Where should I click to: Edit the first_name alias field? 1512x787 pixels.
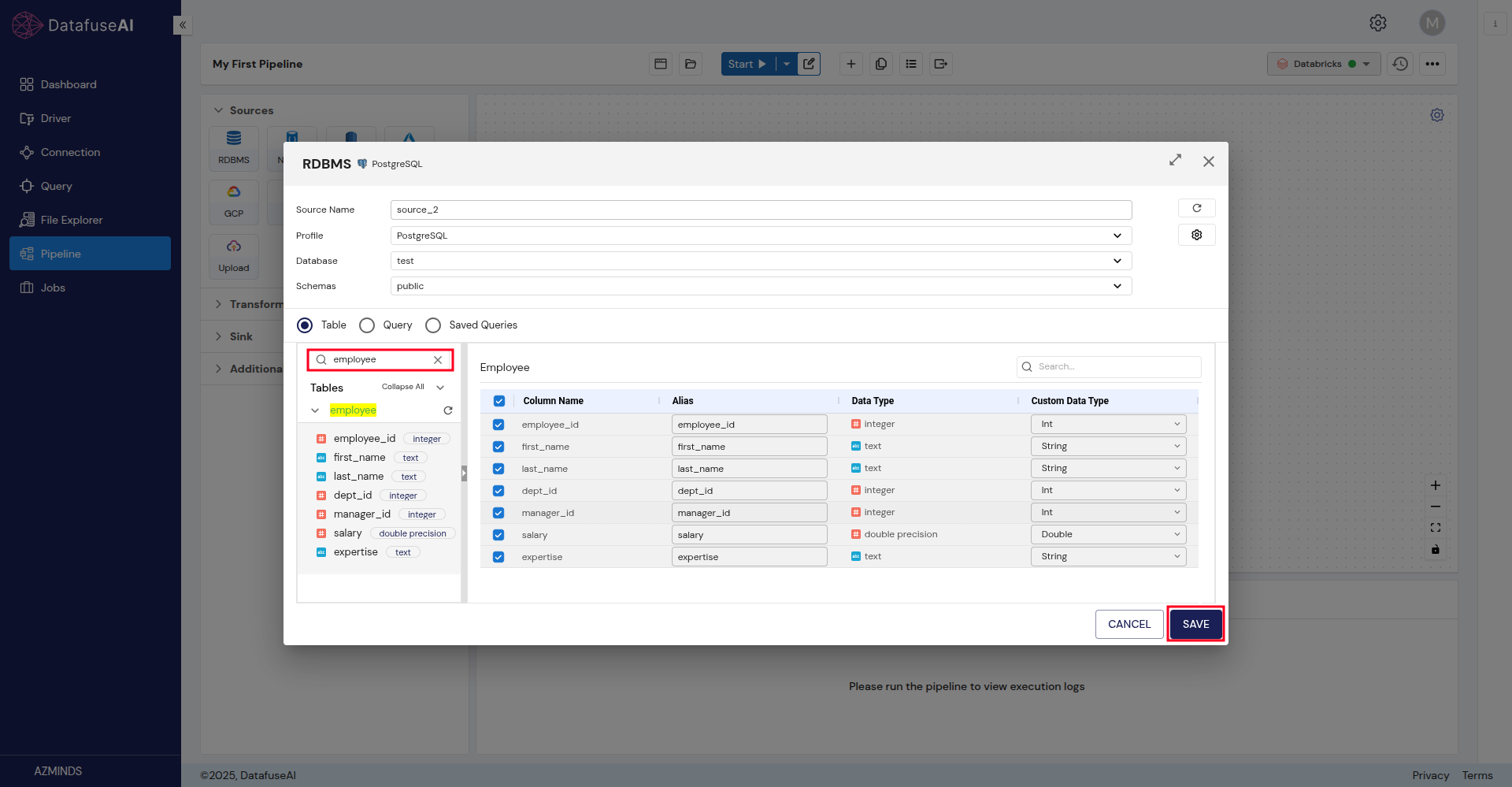point(748,447)
